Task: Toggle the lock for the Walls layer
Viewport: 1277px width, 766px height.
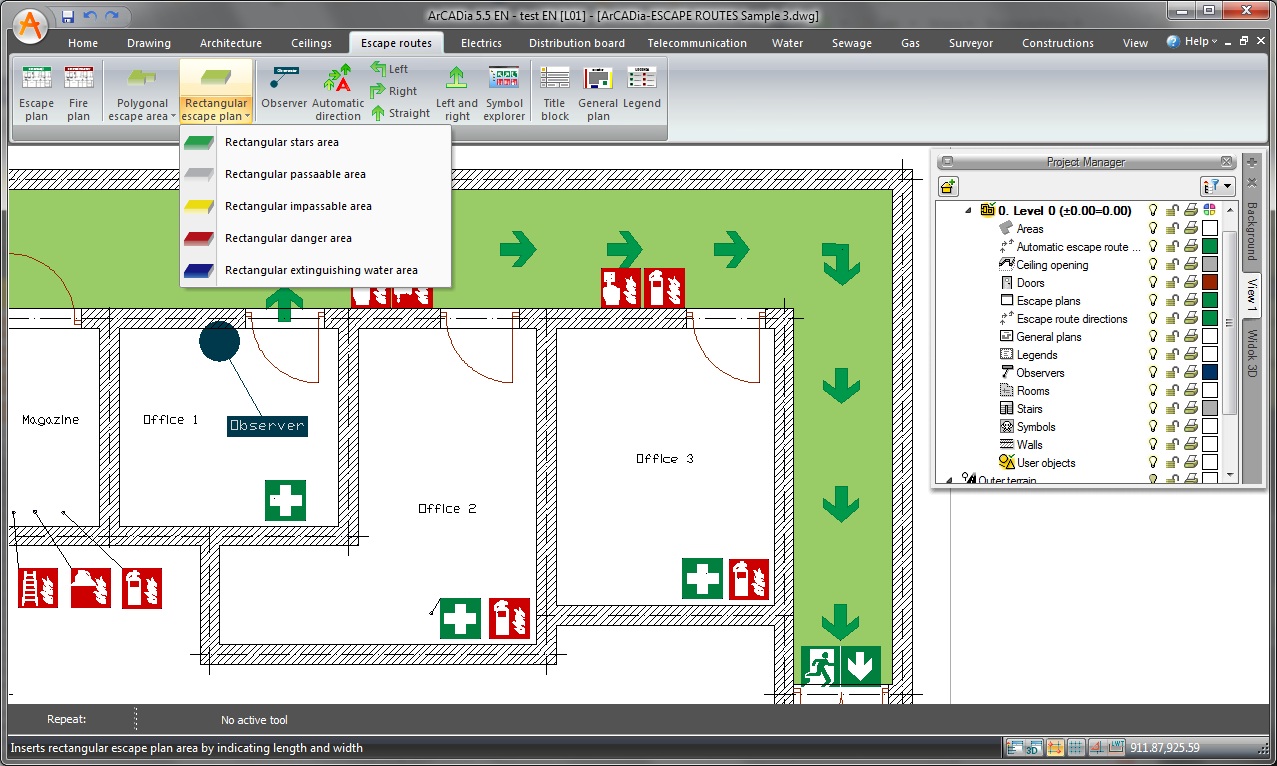Action: point(1171,445)
